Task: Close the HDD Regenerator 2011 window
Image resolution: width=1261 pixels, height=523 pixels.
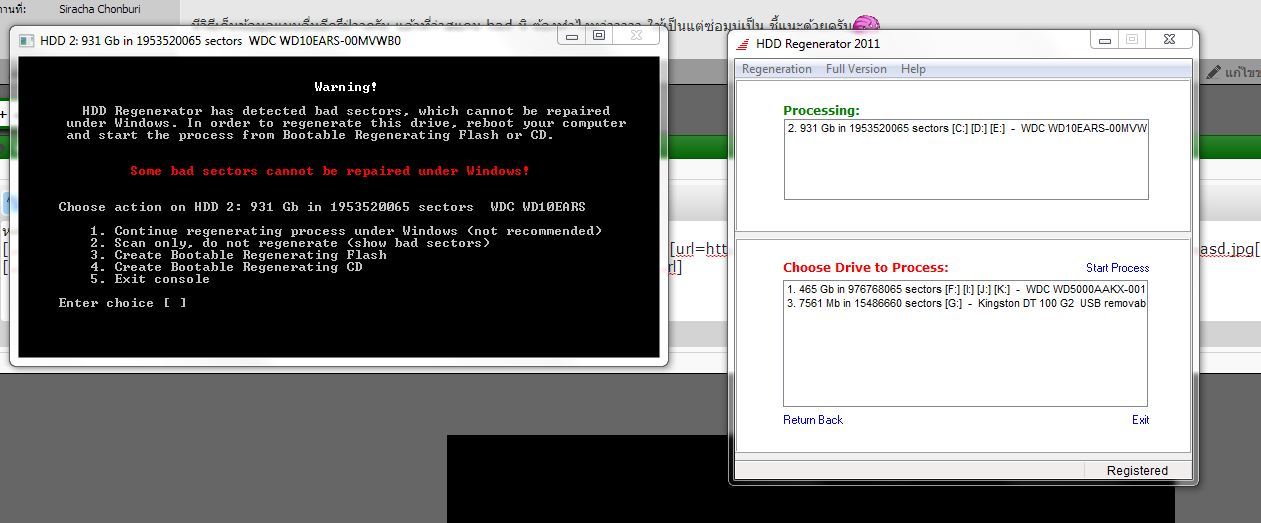Action: tap(1169, 40)
